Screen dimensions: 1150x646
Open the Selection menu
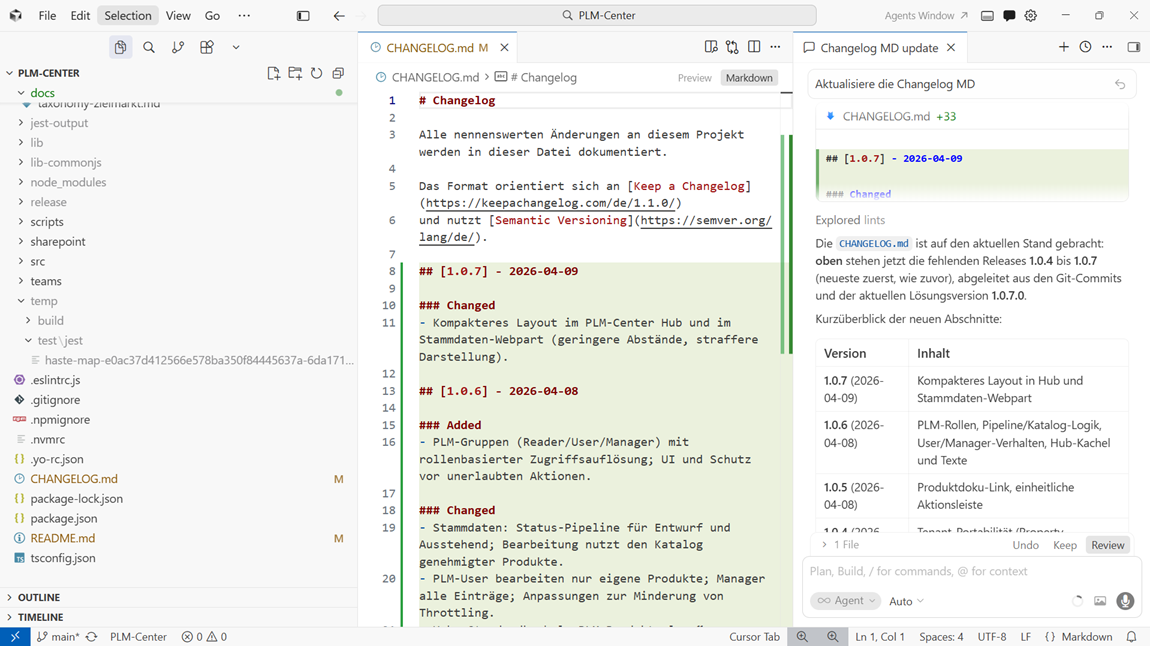(x=127, y=15)
